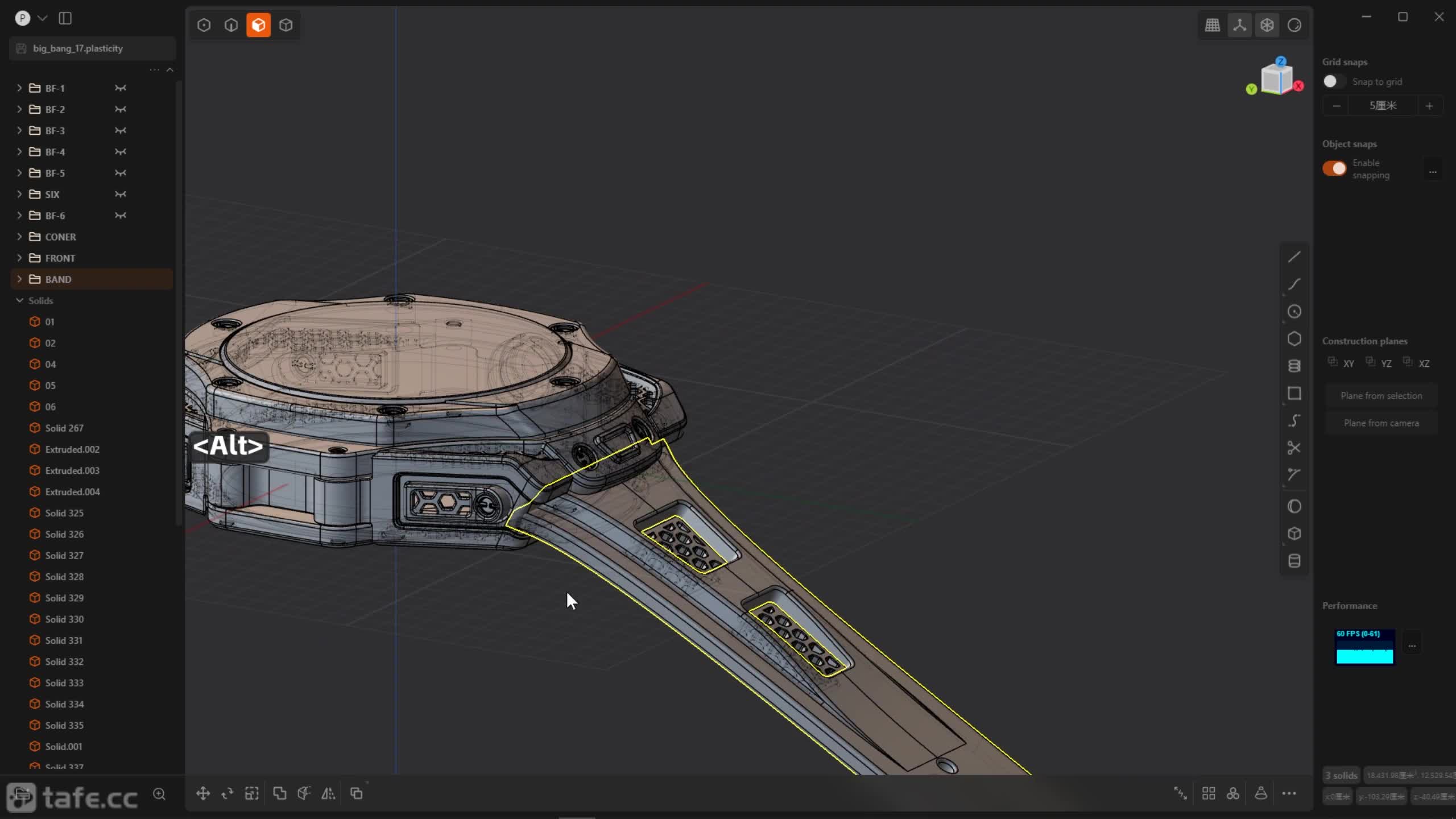The width and height of the screenshot is (1456, 819).
Task: Expand the BAND folder
Action: (x=19, y=279)
